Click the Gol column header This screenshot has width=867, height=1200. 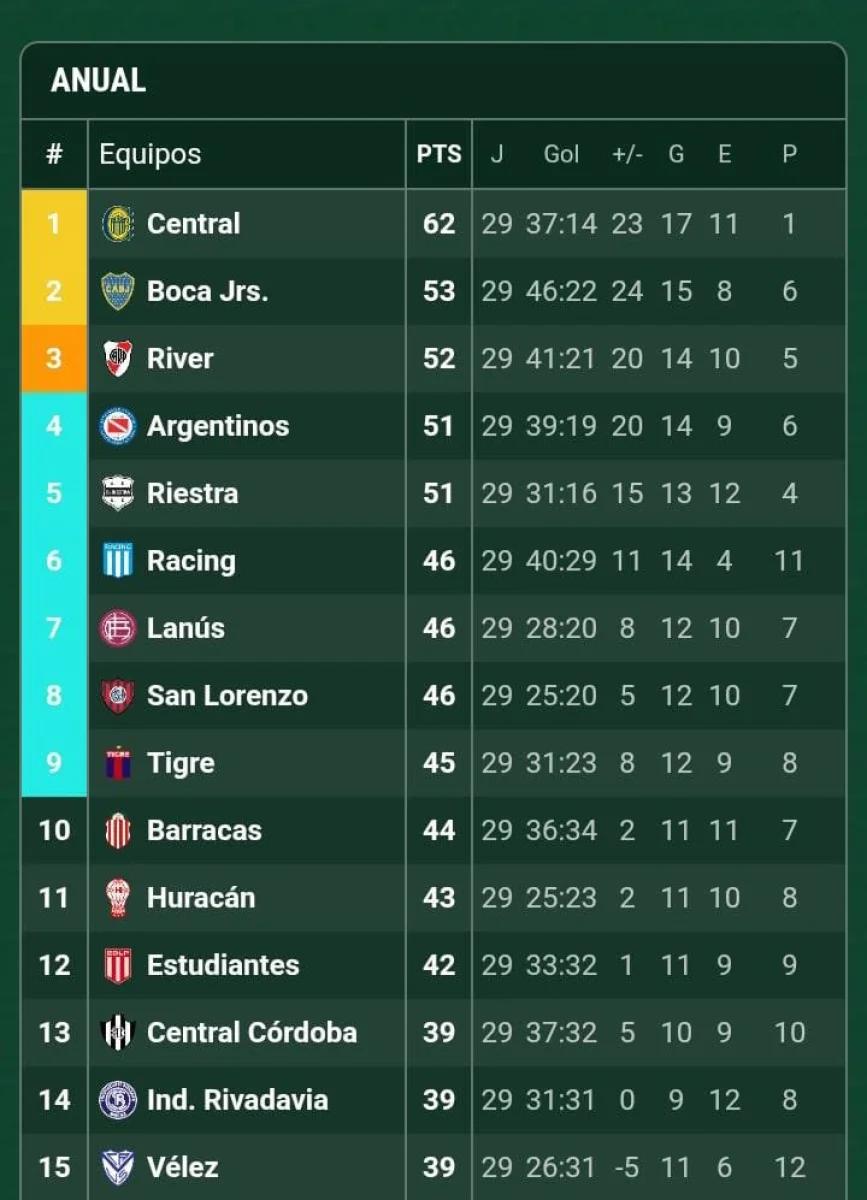pos(561,154)
